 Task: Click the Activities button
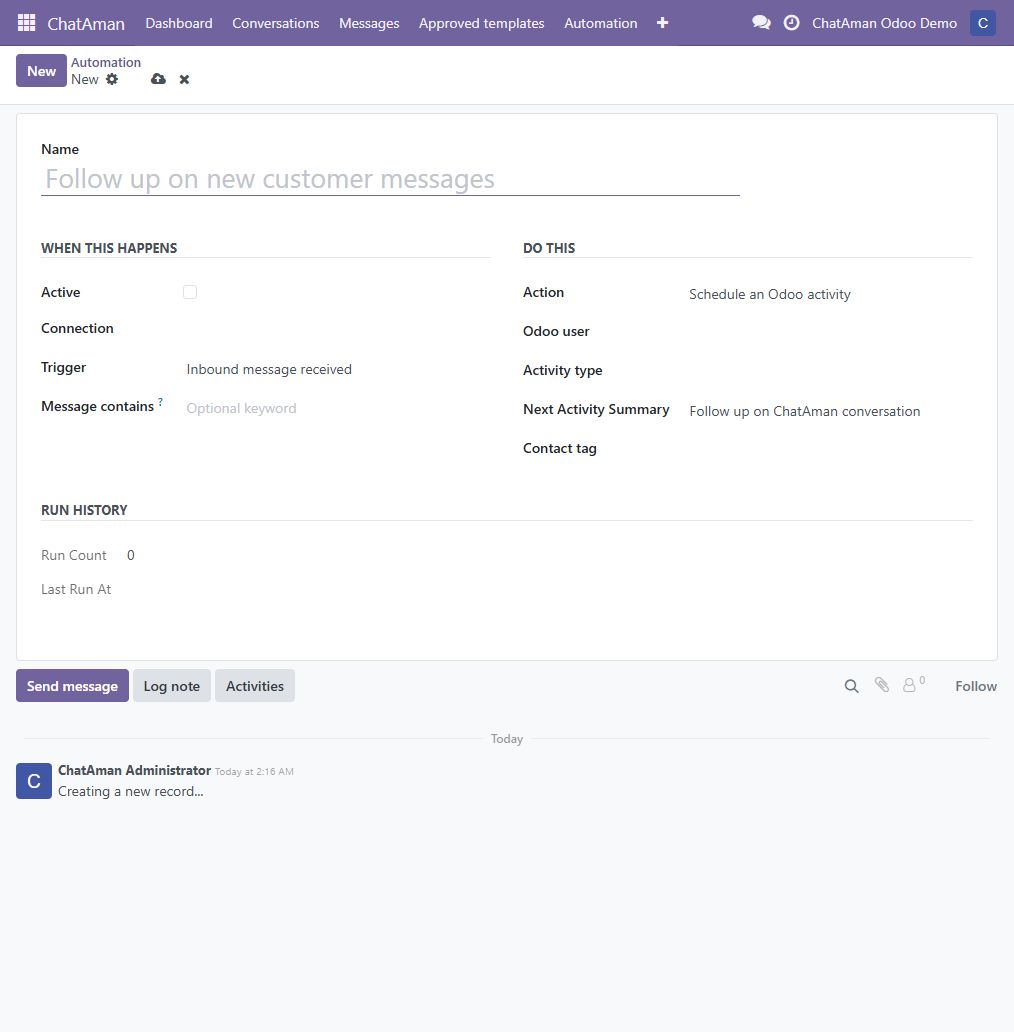pos(255,686)
